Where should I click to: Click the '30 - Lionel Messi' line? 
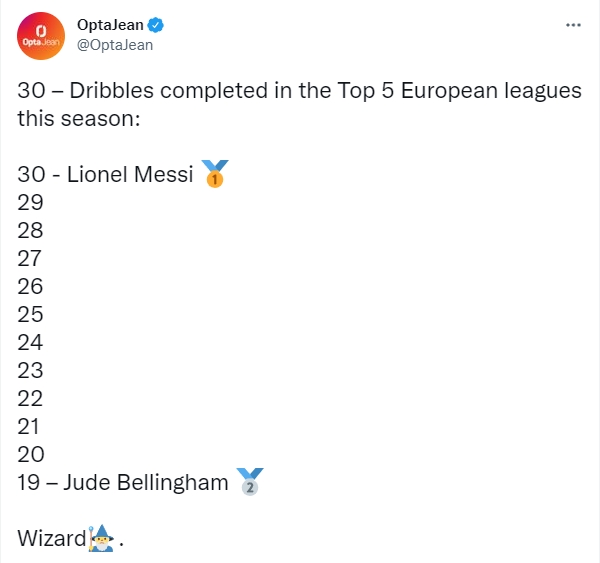tap(105, 174)
